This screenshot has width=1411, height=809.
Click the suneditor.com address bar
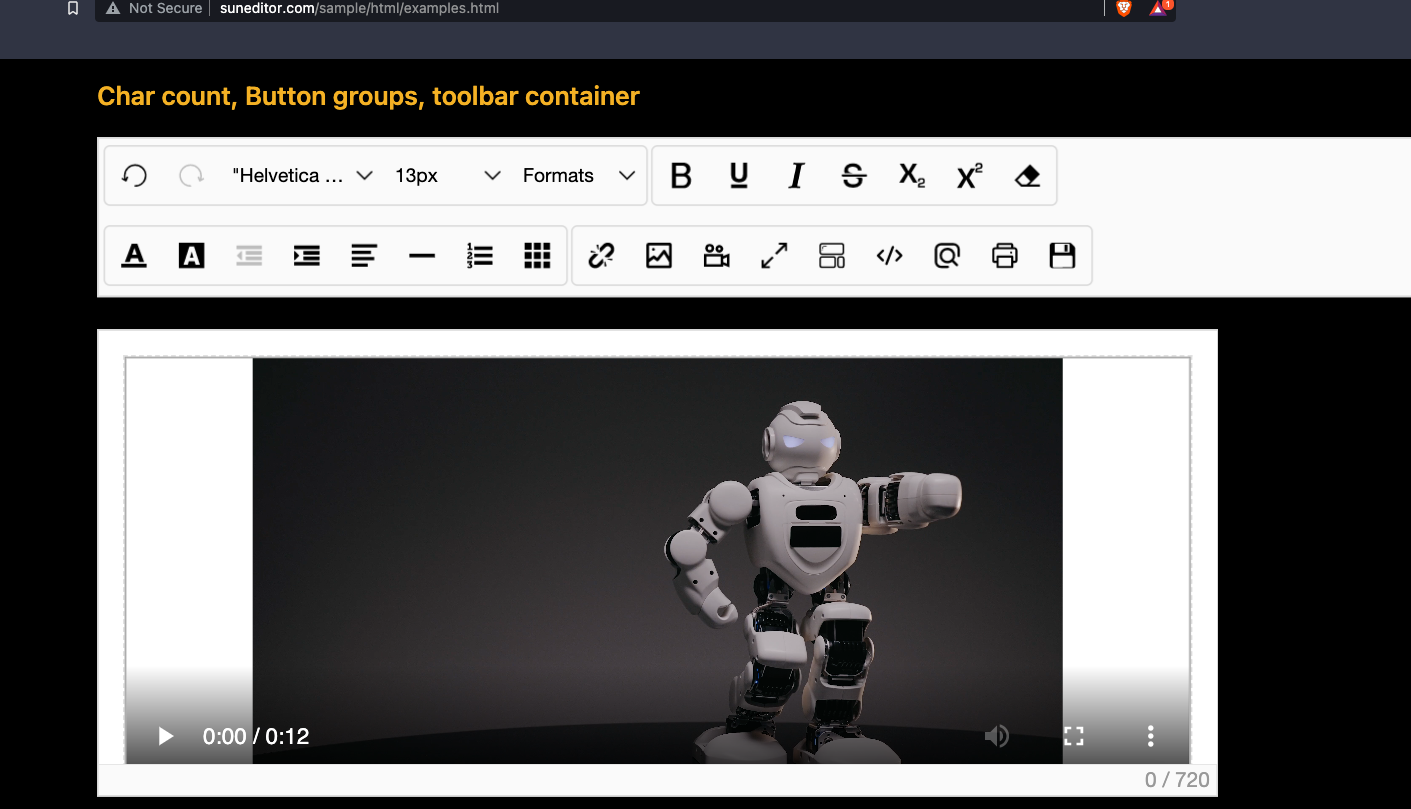[x=360, y=8]
